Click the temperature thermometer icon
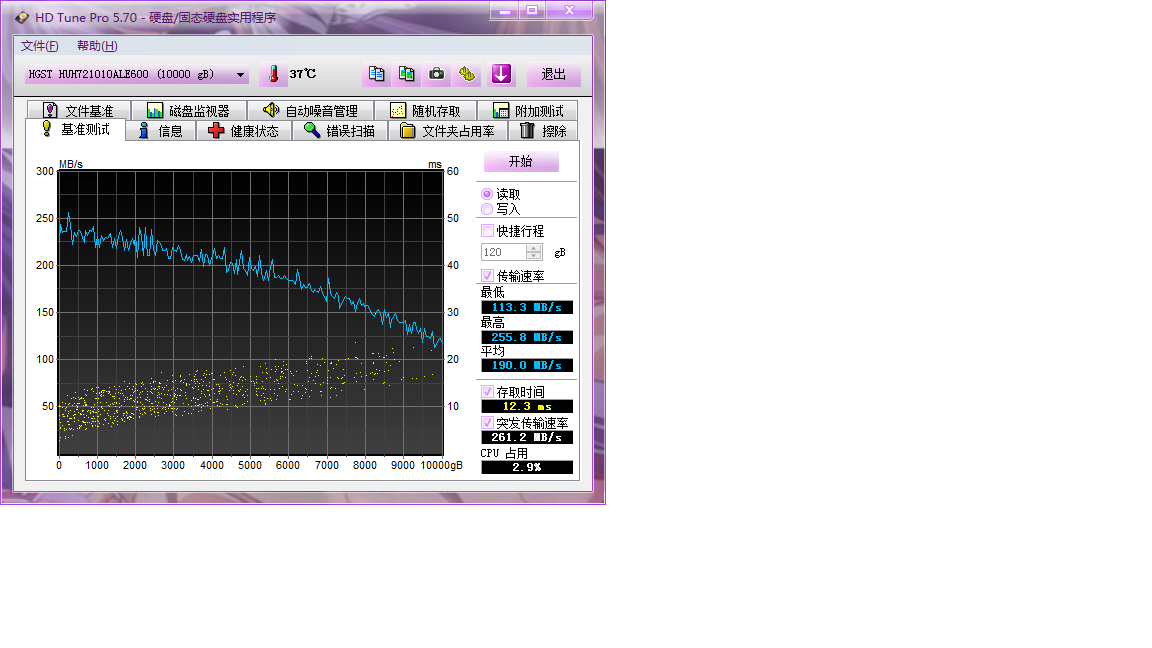 point(272,75)
